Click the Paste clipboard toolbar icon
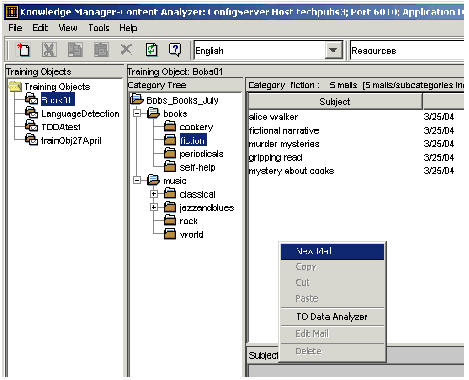469x380 pixels. coord(101,50)
